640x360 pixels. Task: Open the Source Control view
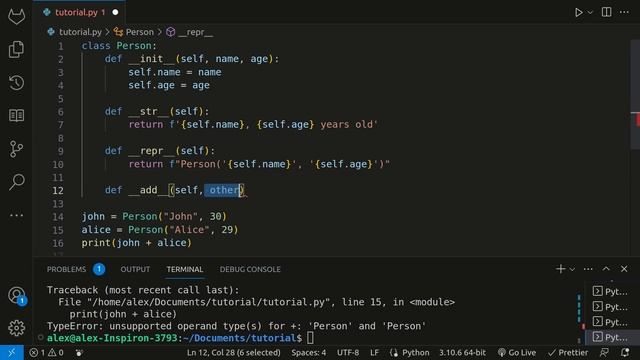(x=16, y=149)
